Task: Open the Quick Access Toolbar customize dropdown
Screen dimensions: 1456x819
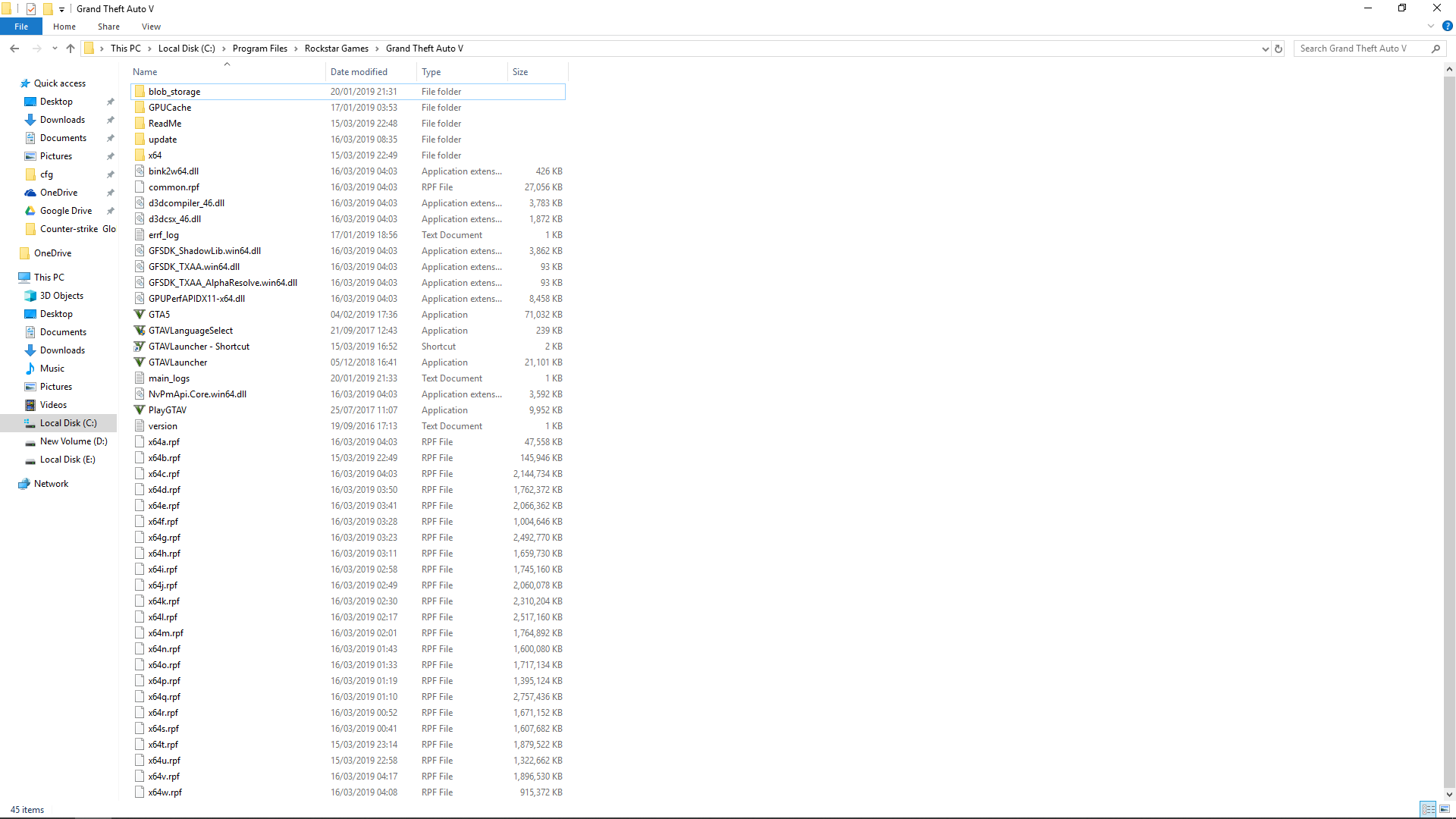Action: click(62, 9)
